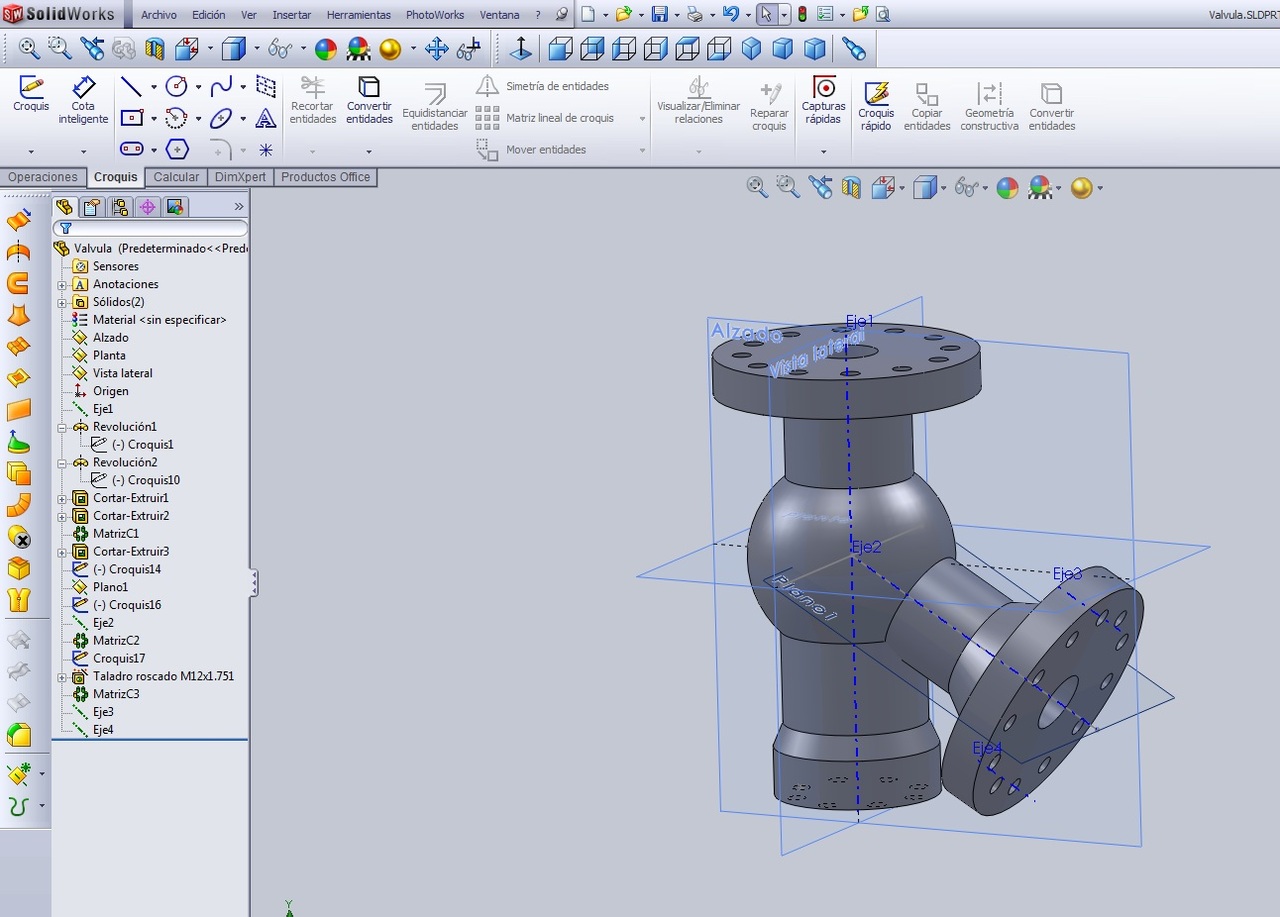Open PropertyManager tab in left panel
The image size is (1280, 917).
click(x=92, y=207)
